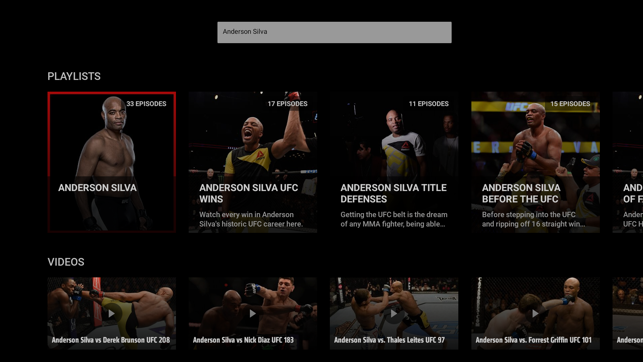Viewport: 643px width, 362px height.
Task: Open Anderson Silva UFC Wins playlist
Action: click(x=253, y=162)
